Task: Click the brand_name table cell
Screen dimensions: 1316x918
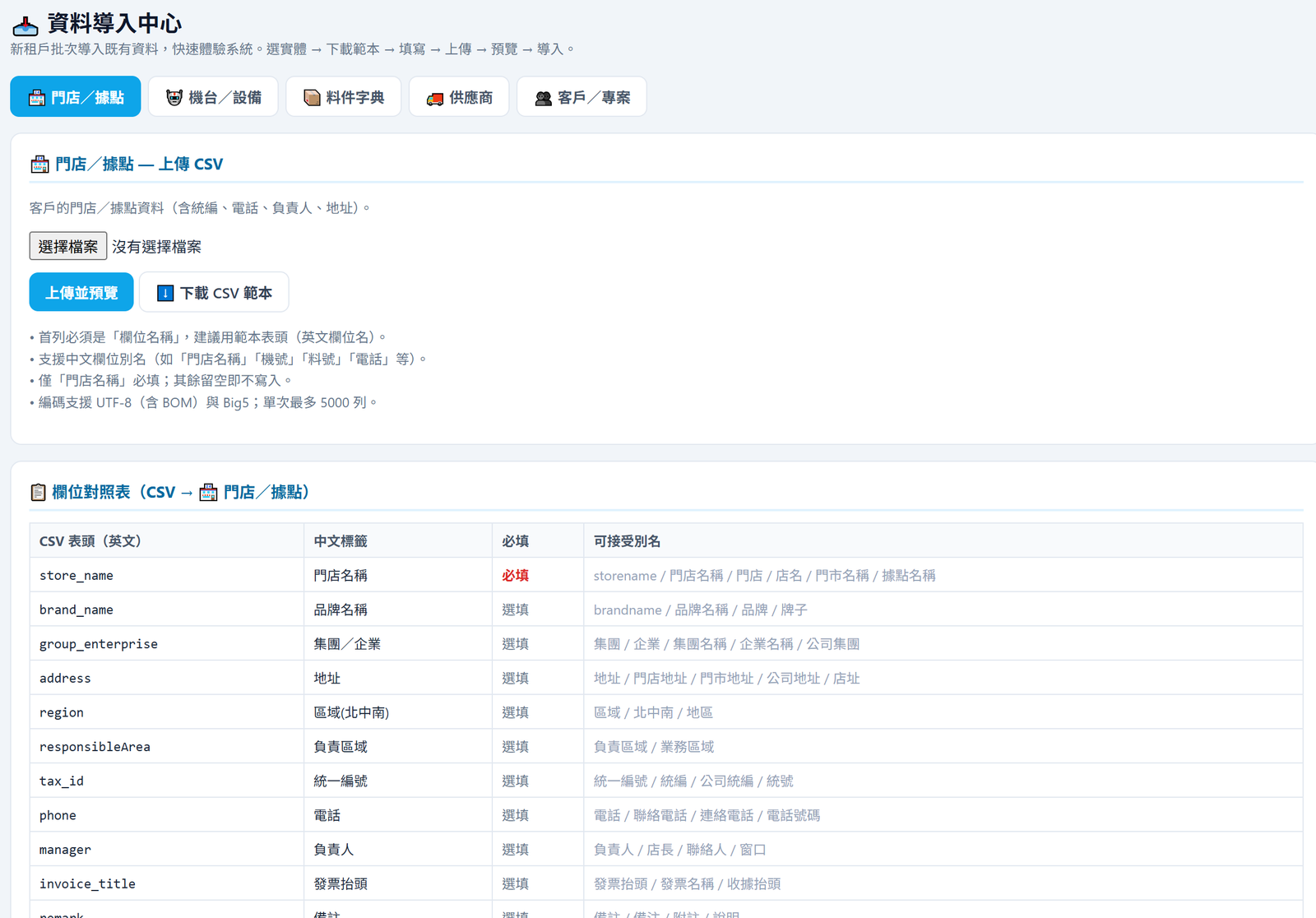Action: [x=167, y=610]
